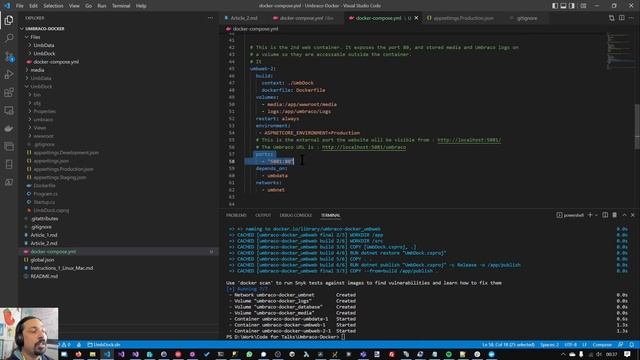Open appsettings.Development.json in explorer
The image size is (640, 360).
(66, 153)
